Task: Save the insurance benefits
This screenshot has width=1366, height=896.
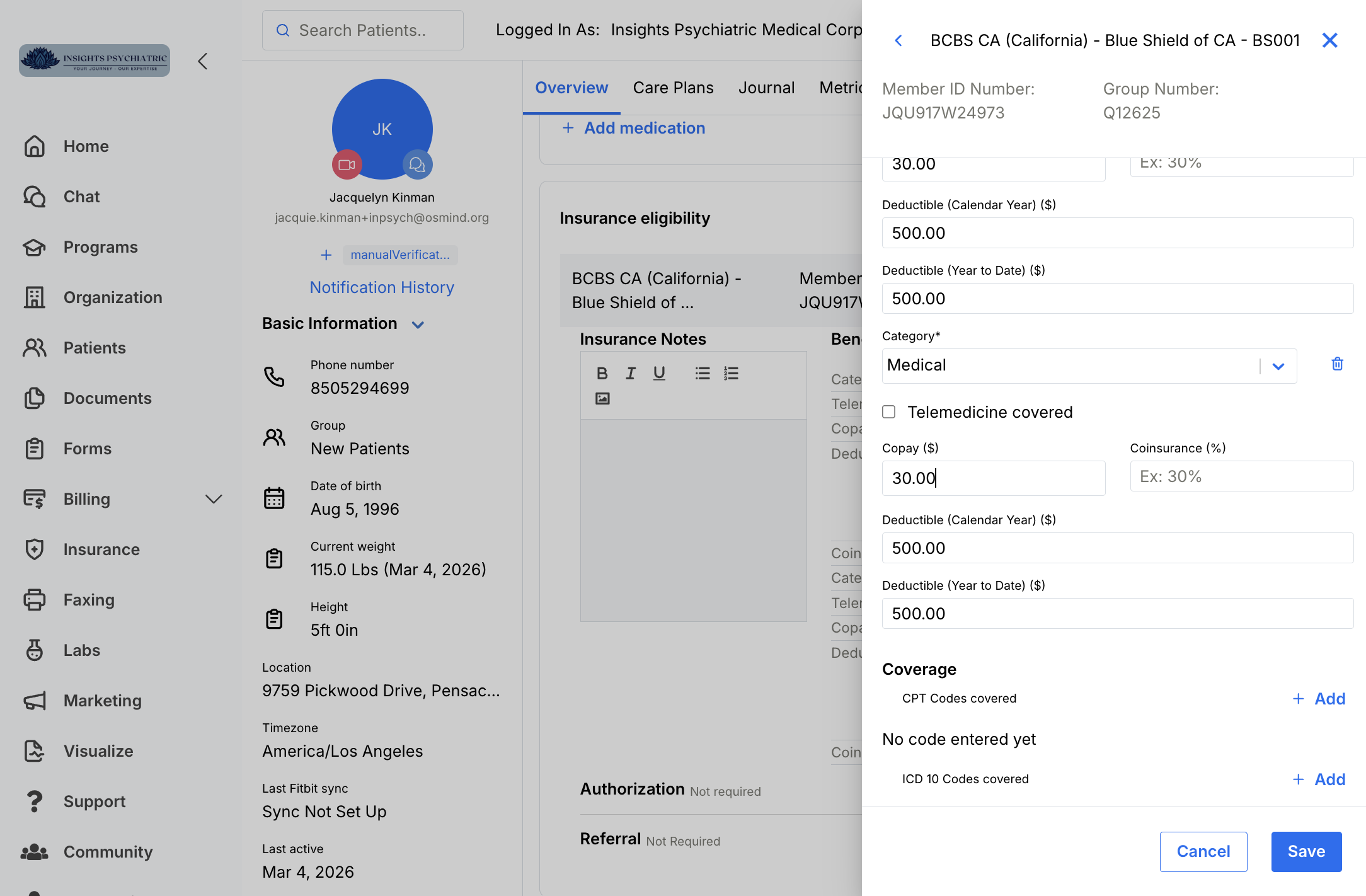Action: (1306, 851)
